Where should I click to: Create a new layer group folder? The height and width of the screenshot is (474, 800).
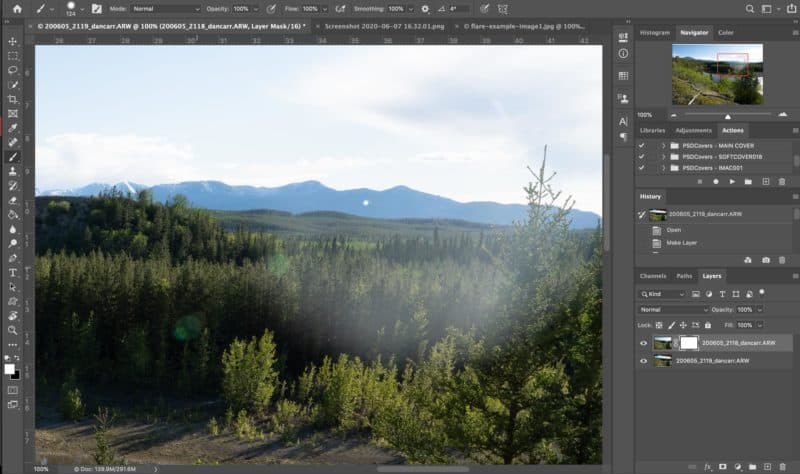coord(753,466)
